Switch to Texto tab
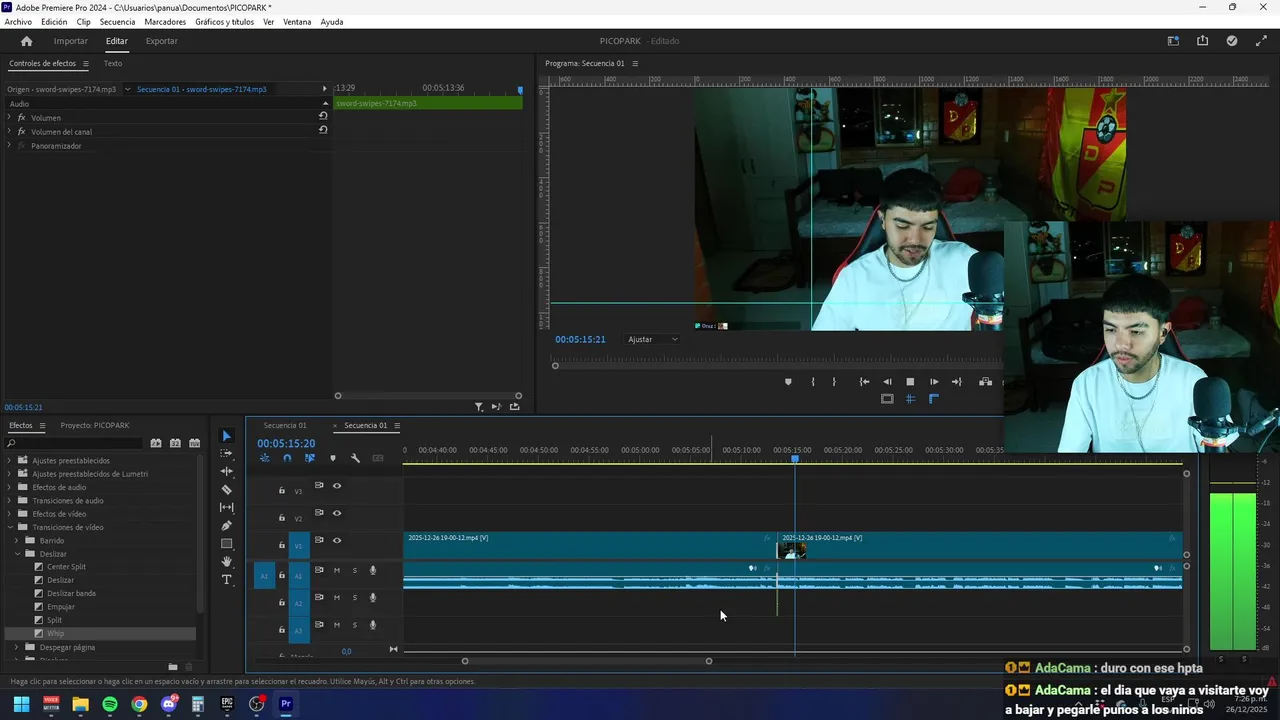The width and height of the screenshot is (1280, 720). point(113,63)
